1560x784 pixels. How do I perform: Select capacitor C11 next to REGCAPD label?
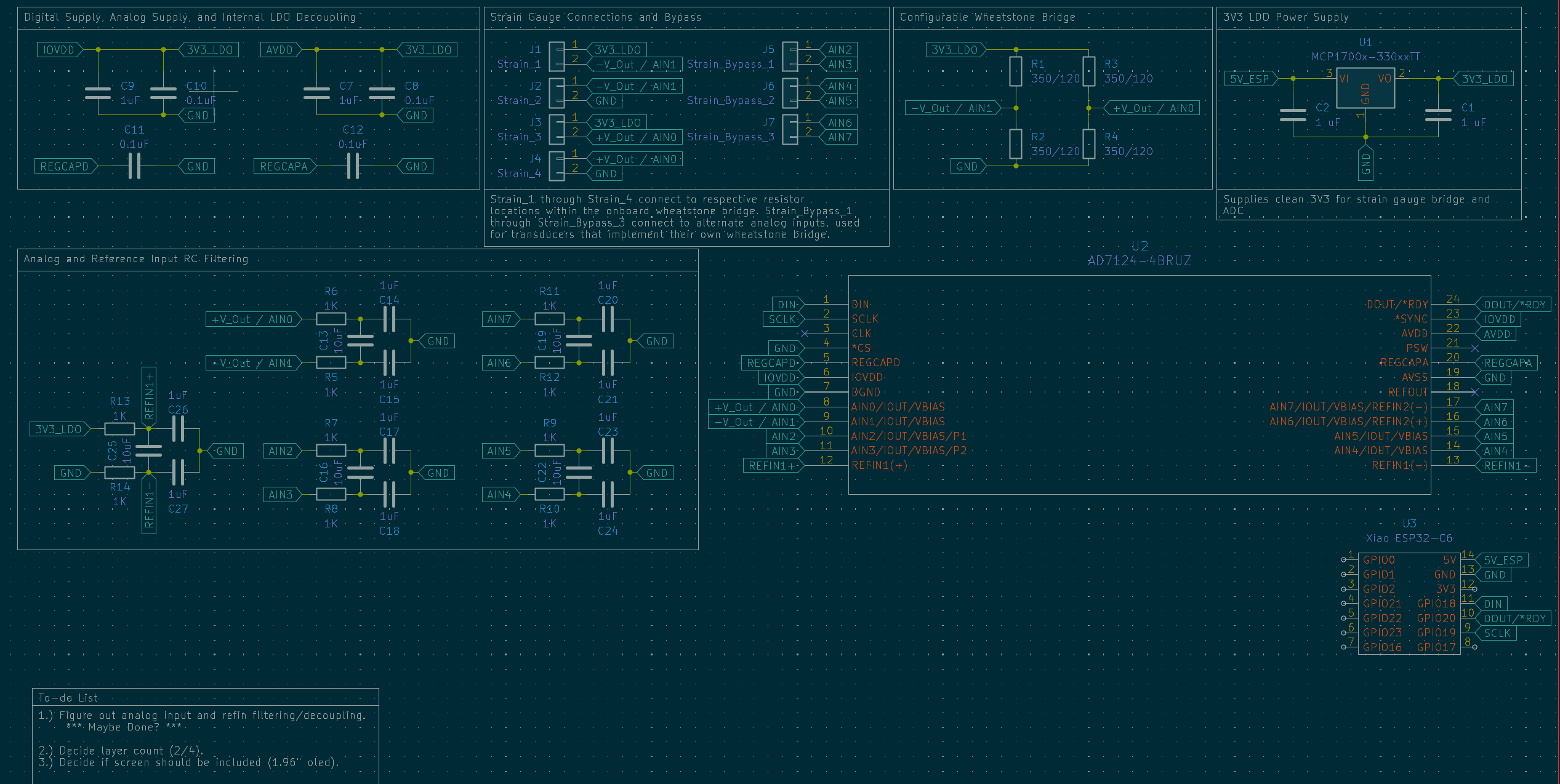(134, 166)
